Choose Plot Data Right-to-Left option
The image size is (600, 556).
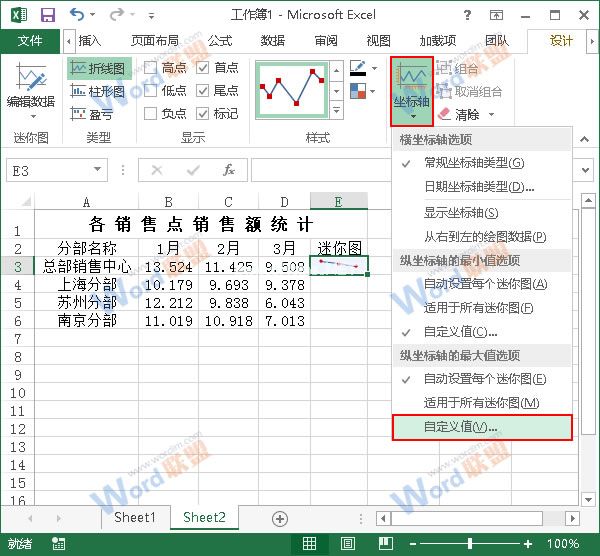(x=482, y=237)
